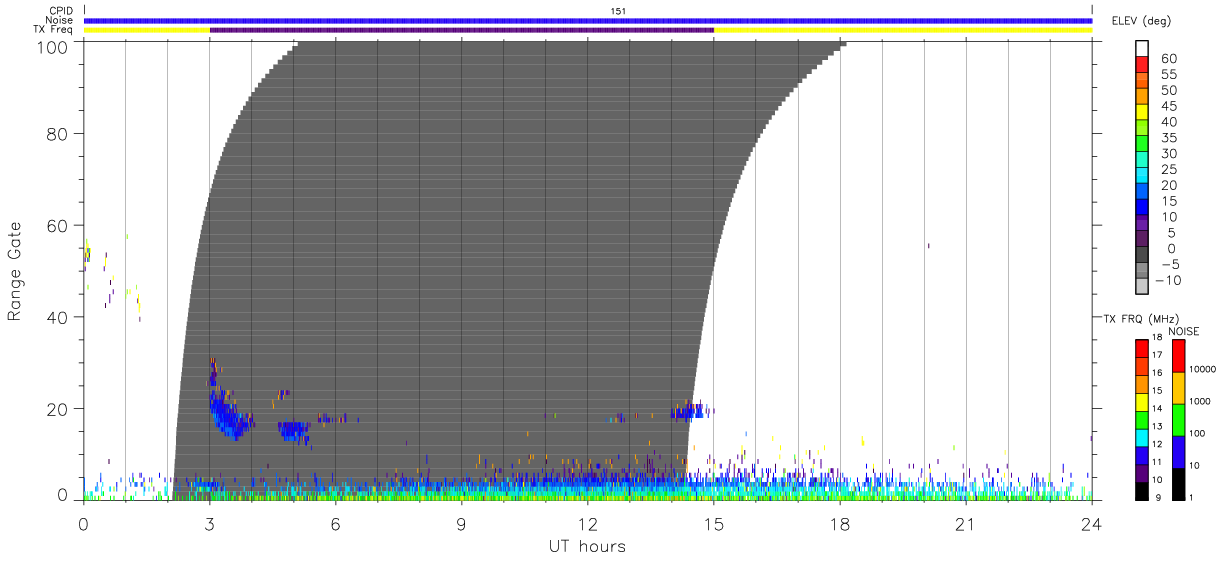The image size is (1228, 567).
Task: Click the "24" tick on the UT hours axis
Action: click(x=1092, y=524)
